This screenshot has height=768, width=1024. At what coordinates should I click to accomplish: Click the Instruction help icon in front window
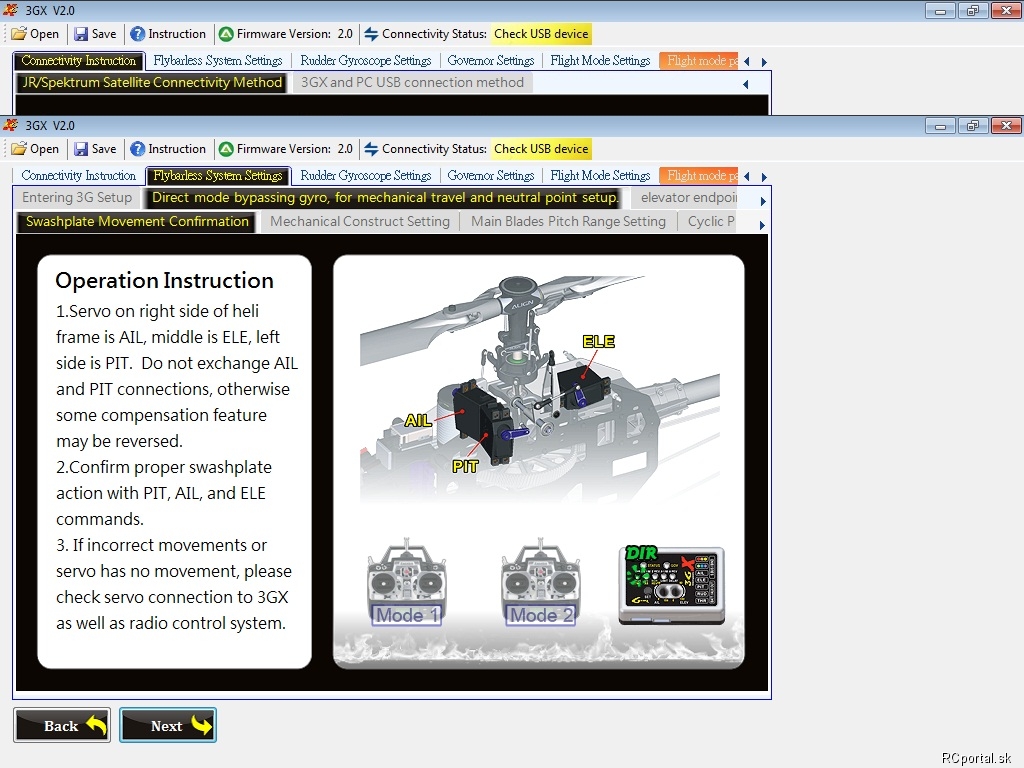tap(137, 149)
